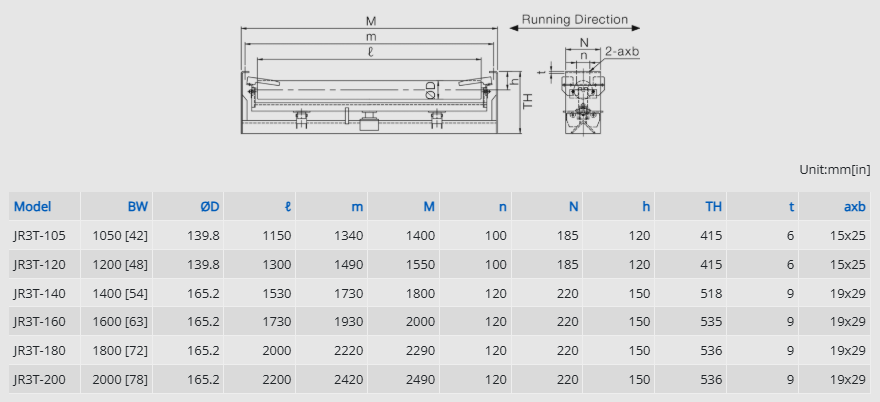Pick the JR3T-180 model cell
Viewport: 880px width, 402px height.
pos(39,351)
